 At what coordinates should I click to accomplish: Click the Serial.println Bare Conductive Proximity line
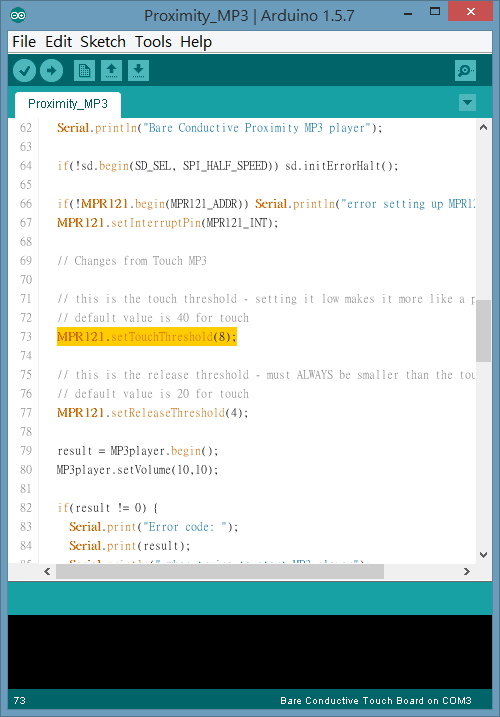tap(220, 128)
